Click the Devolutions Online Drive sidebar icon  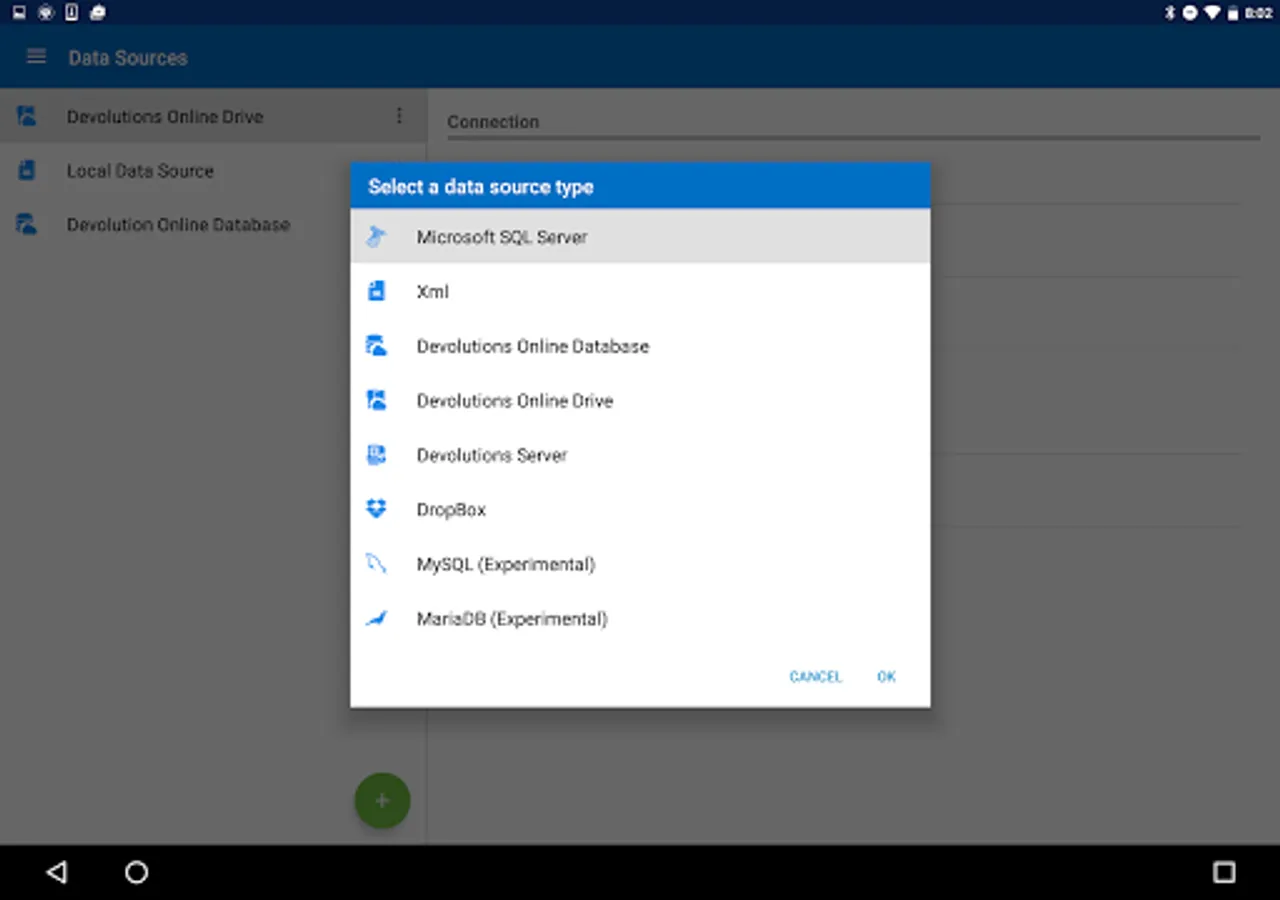[x=27, y=116]
